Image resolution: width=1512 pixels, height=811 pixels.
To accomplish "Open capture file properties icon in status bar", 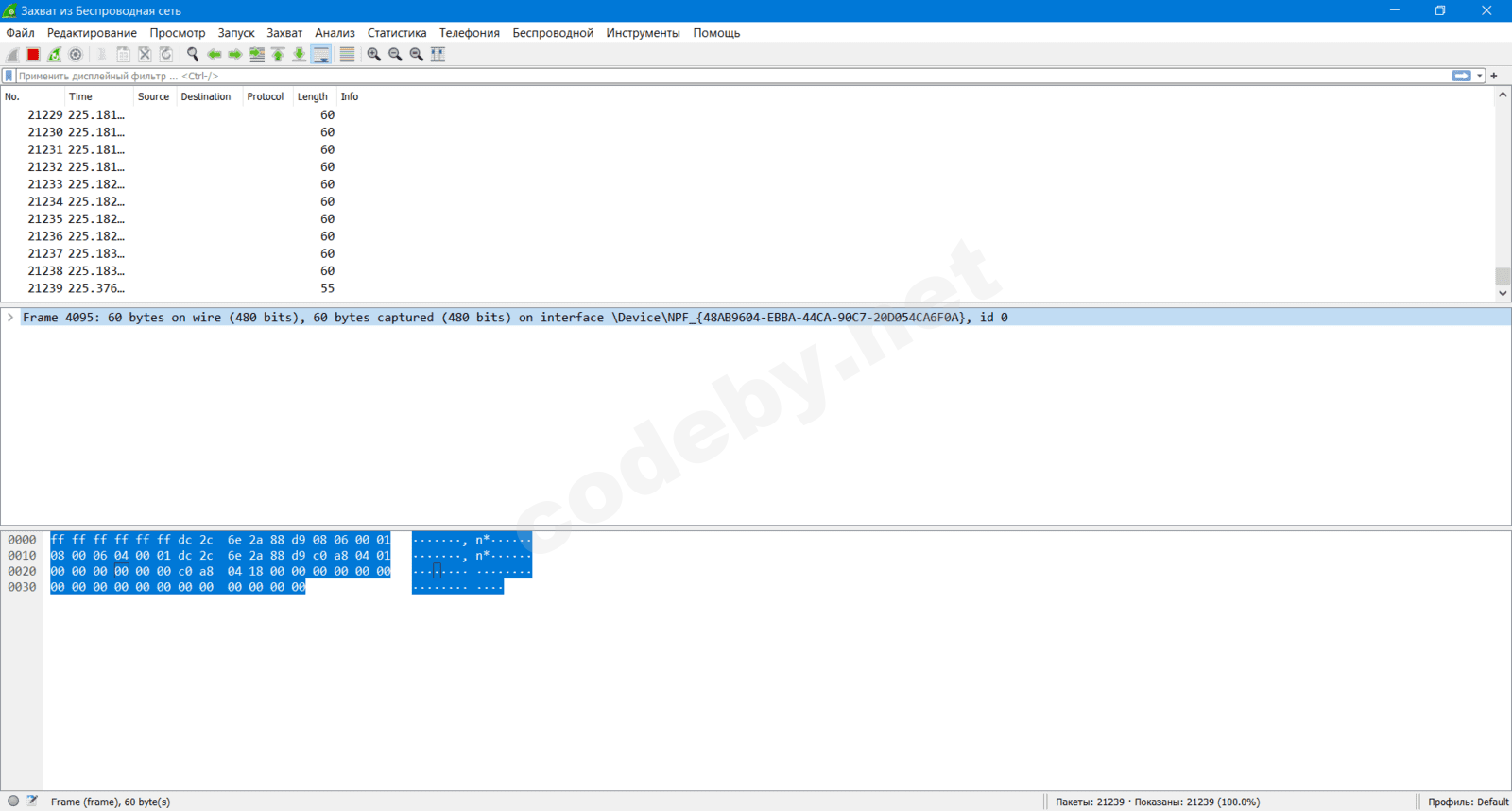I will tap(32, 801).
